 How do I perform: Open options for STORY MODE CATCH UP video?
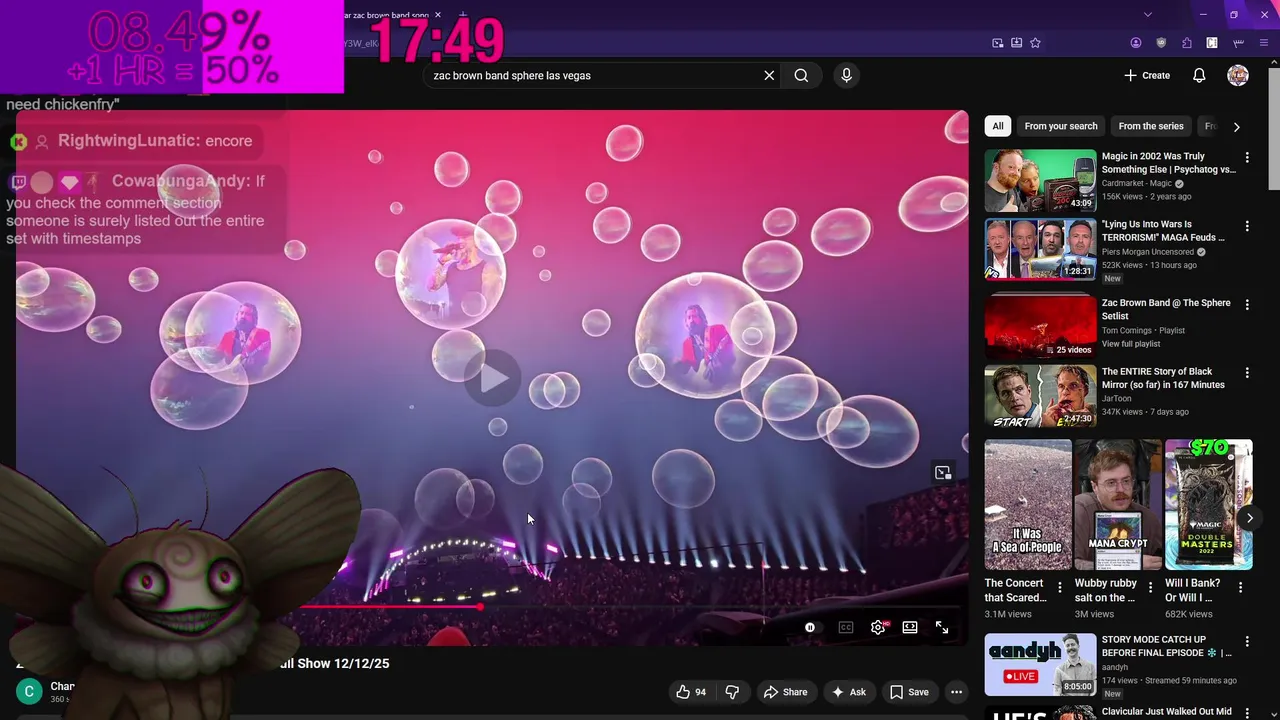pyautogui.click(x=1247, y=642)
